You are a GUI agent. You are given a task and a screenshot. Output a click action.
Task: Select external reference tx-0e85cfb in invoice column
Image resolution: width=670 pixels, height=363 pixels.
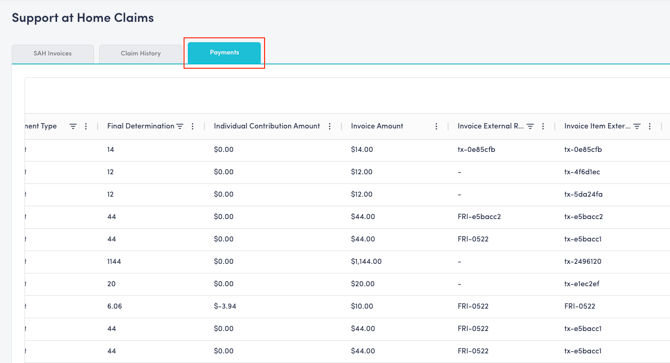point(476,149)
